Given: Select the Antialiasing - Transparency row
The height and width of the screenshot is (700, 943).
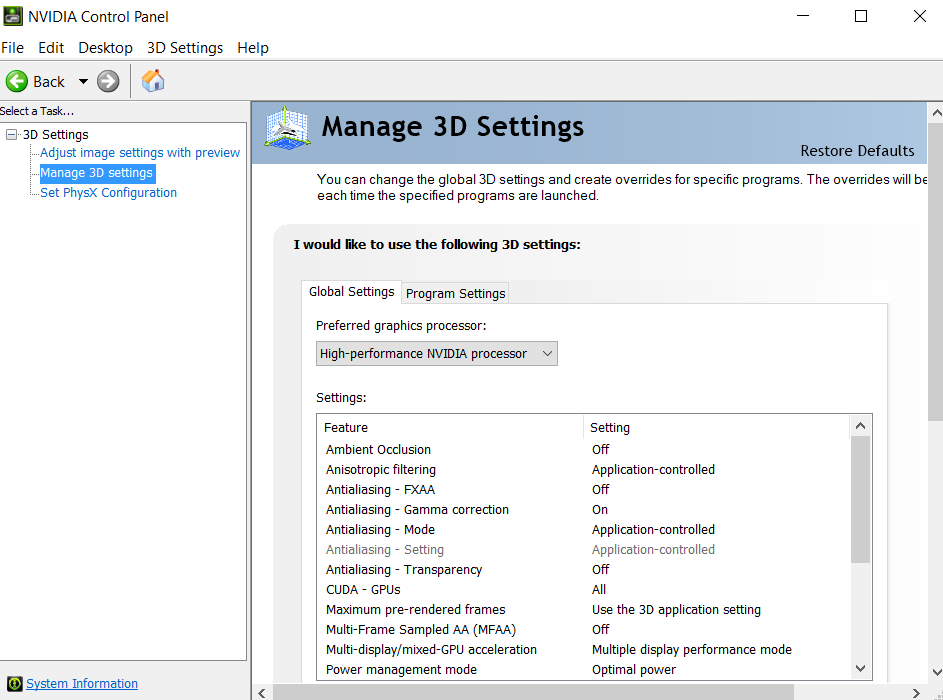Looking at the screenshot, I should pos(583,570).
